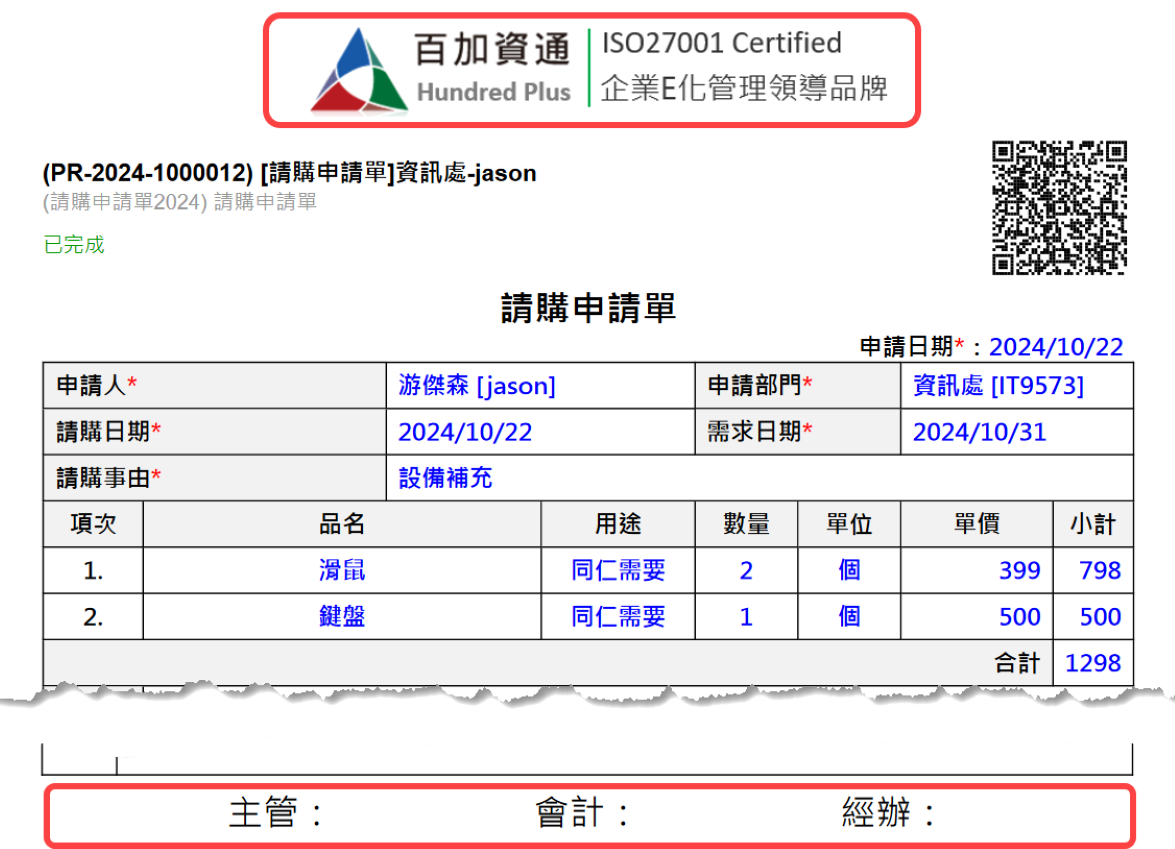Click applicant value 游傑森 [jason]
The image size is (1175, 849).
[477, 385]
